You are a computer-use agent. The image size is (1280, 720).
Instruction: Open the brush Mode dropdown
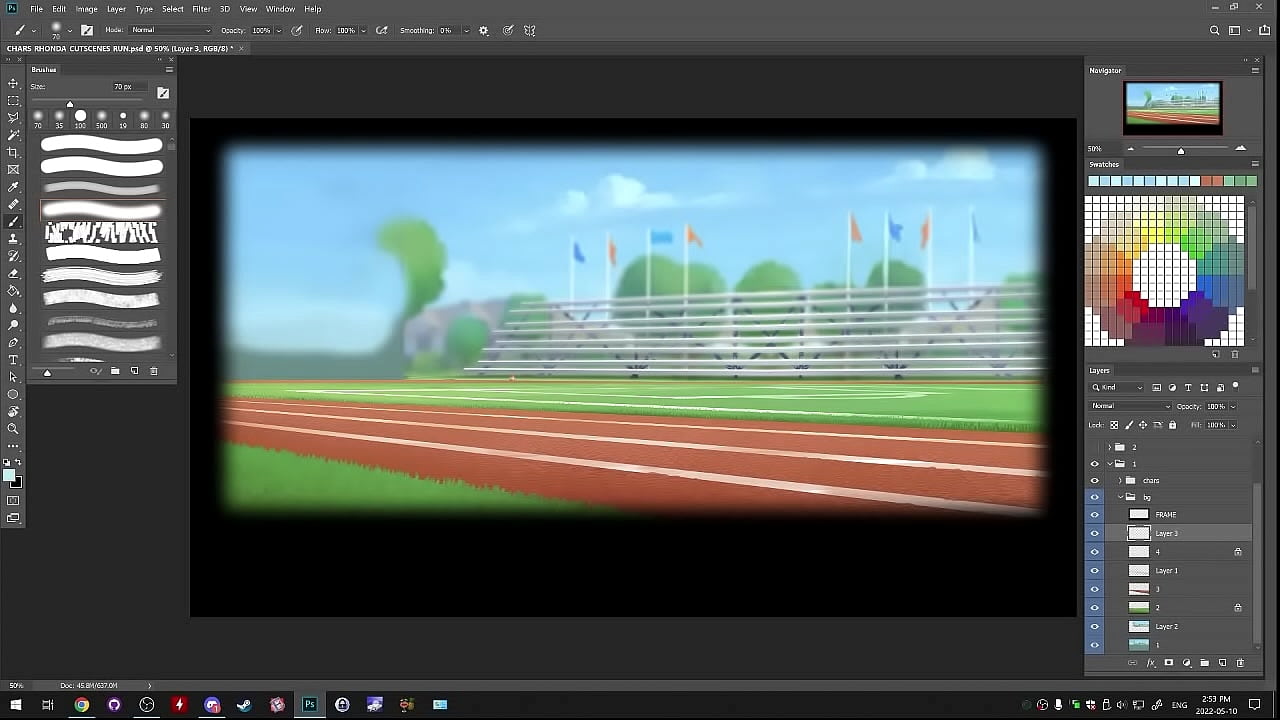coord(171,31)
